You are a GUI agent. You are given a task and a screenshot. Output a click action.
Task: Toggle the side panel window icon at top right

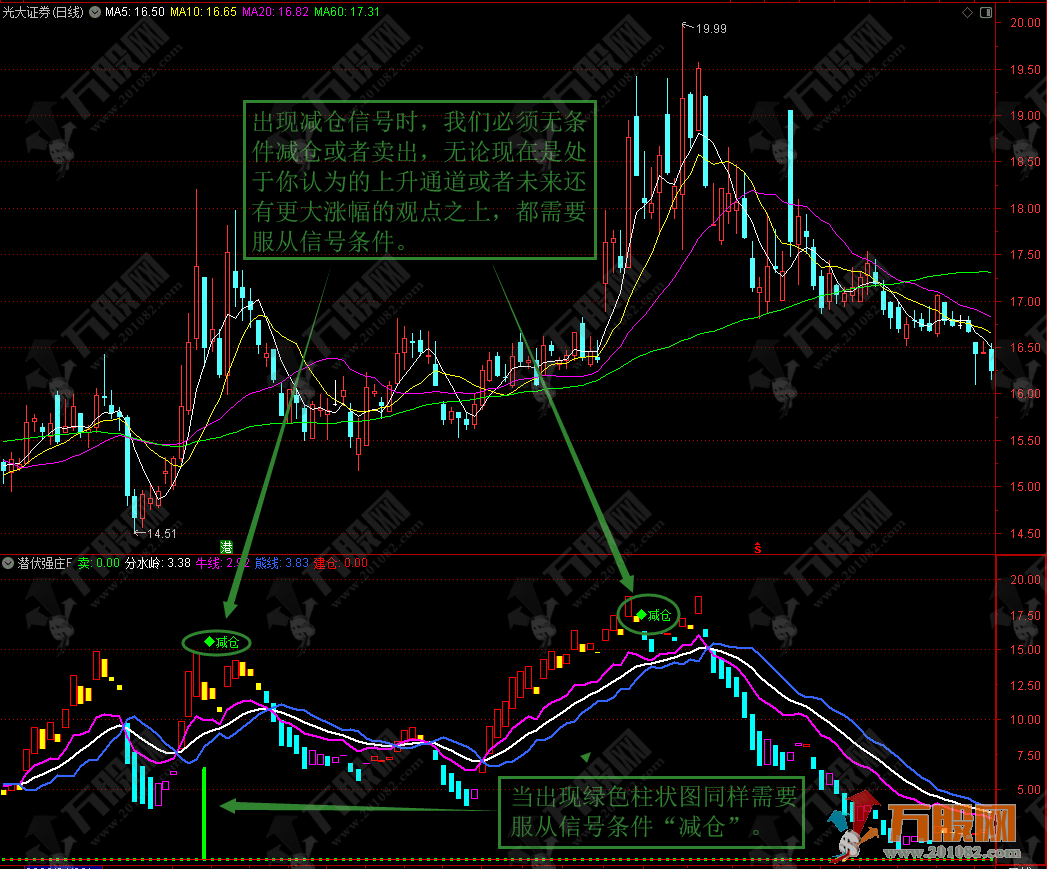pos(986,12)
